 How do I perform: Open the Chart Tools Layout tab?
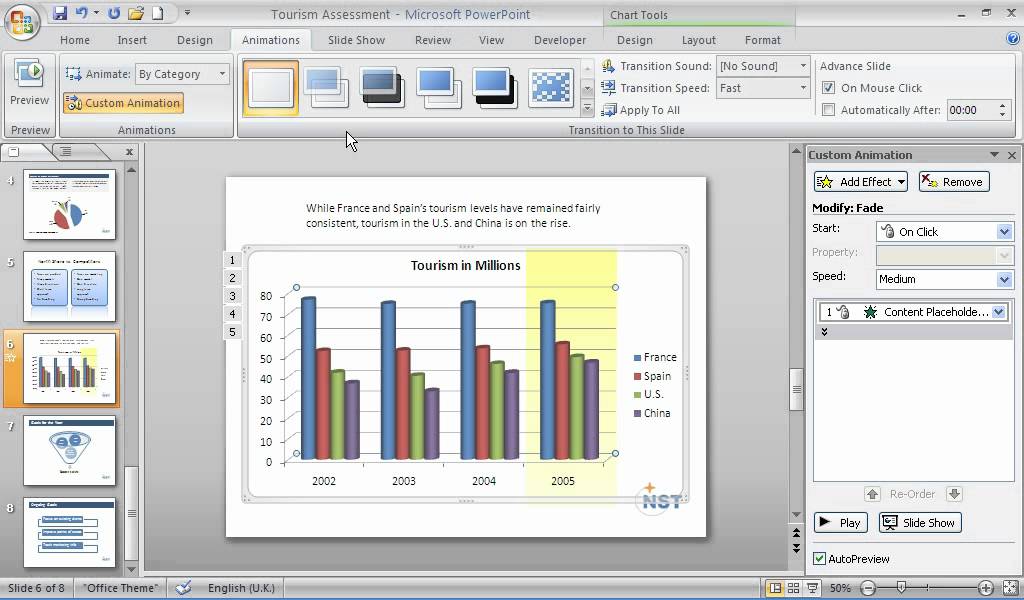coord(699,40)
